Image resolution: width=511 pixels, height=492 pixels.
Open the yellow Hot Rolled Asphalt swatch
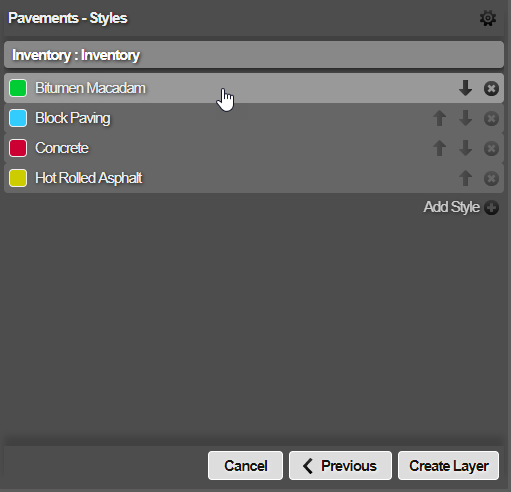click(18, 178)
